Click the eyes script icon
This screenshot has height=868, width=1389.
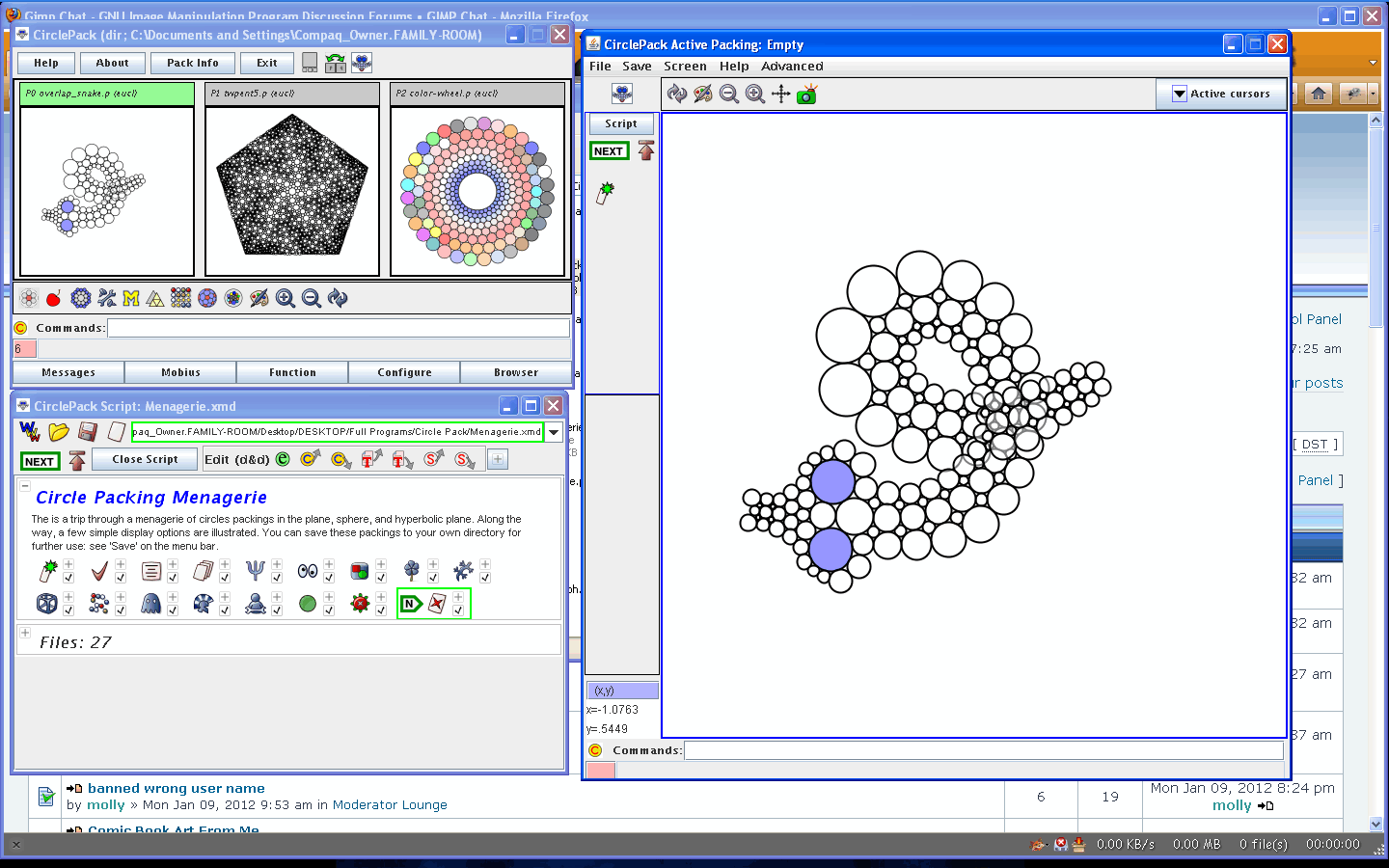click(x=308, y=571)
